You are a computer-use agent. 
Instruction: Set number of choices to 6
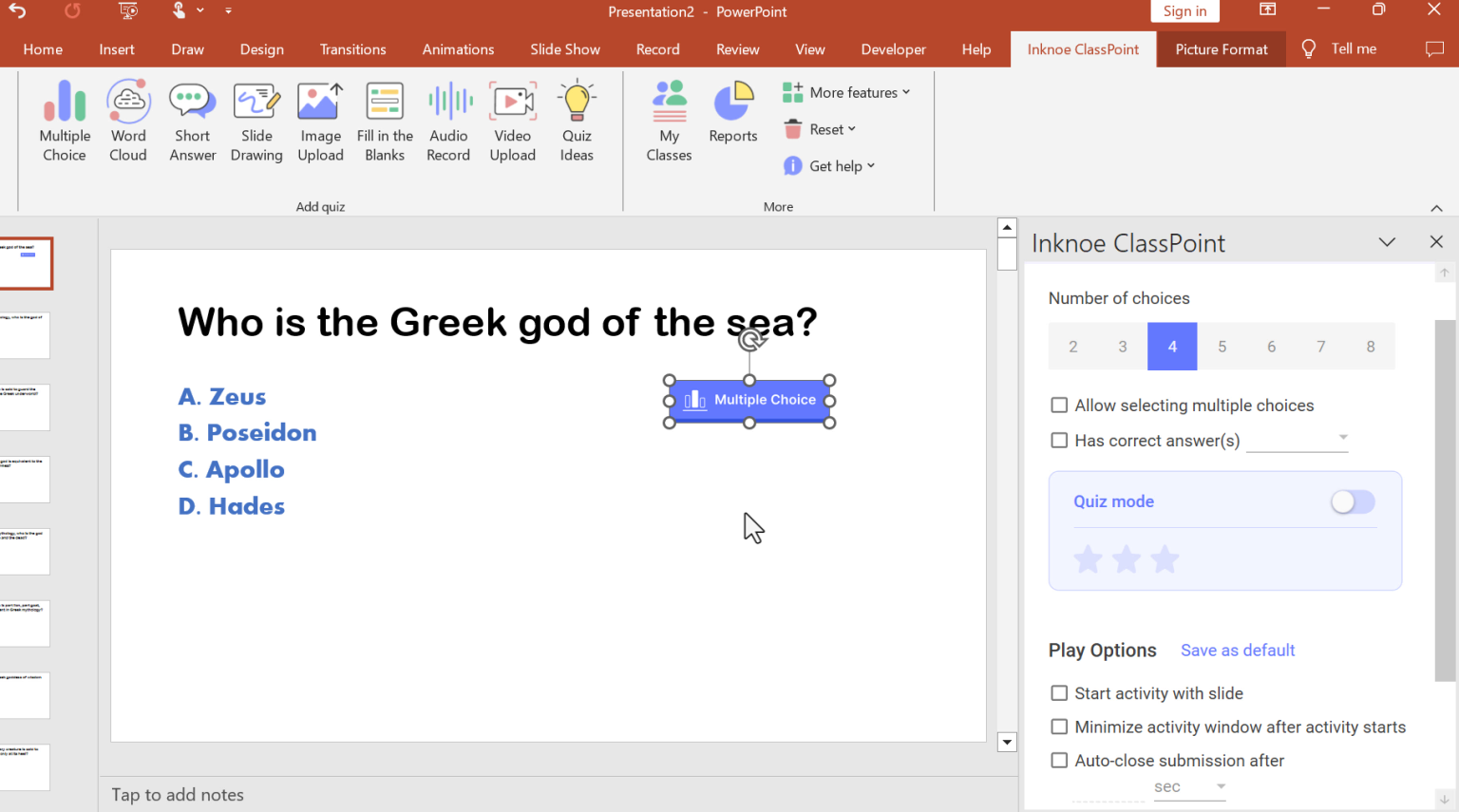[x=1271, y=346]
